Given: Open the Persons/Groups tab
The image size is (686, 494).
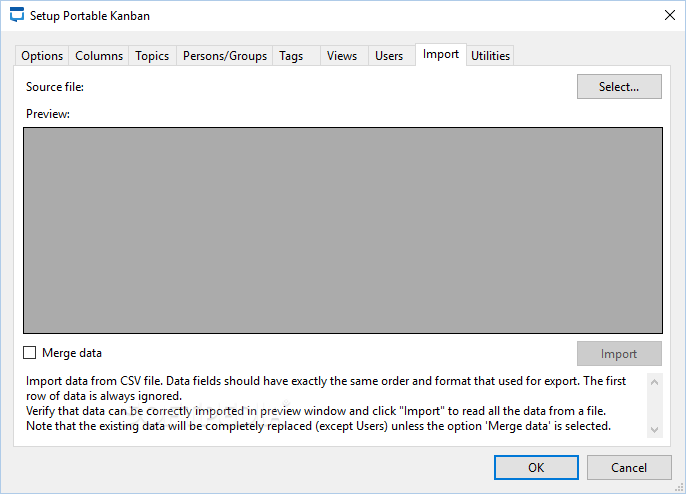Looking at the screenshot, I should [x=224, y=56].
